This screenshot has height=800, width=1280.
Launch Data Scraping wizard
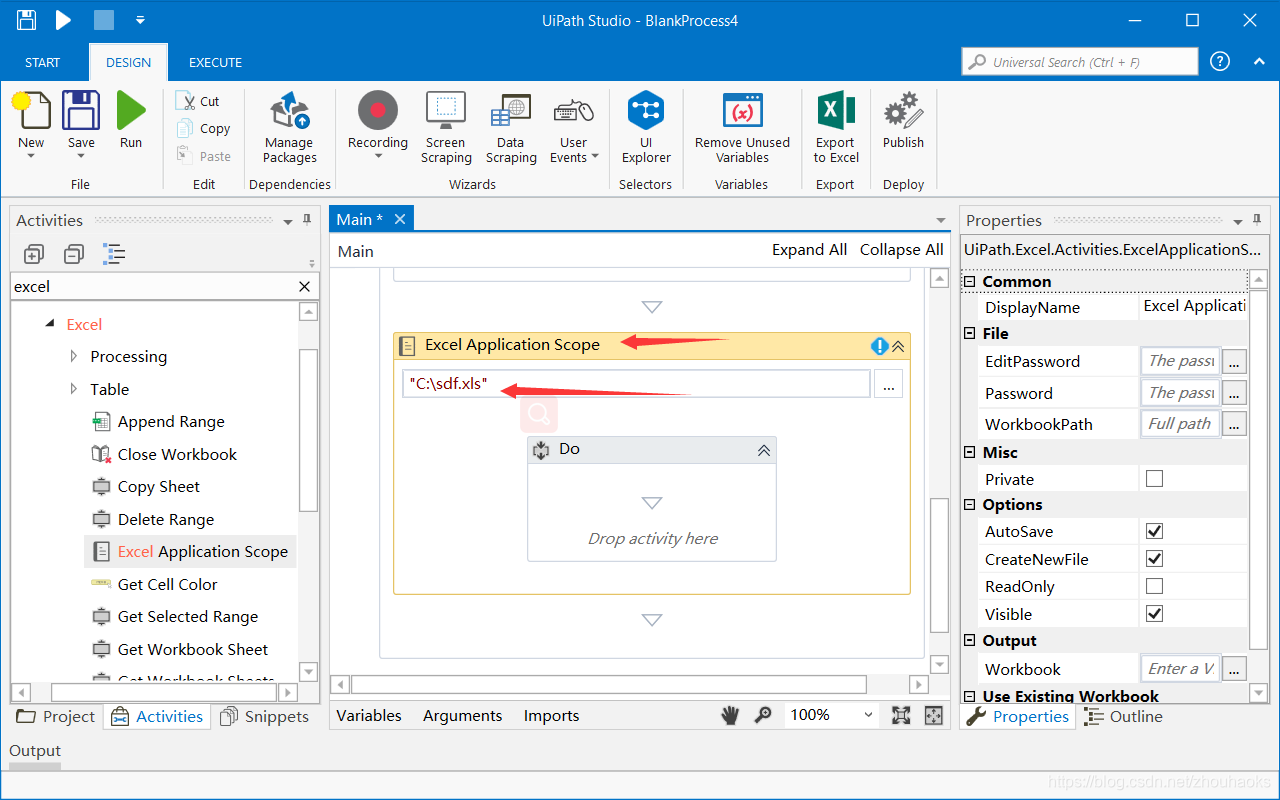pyautogui.click(x=511, y=127)
